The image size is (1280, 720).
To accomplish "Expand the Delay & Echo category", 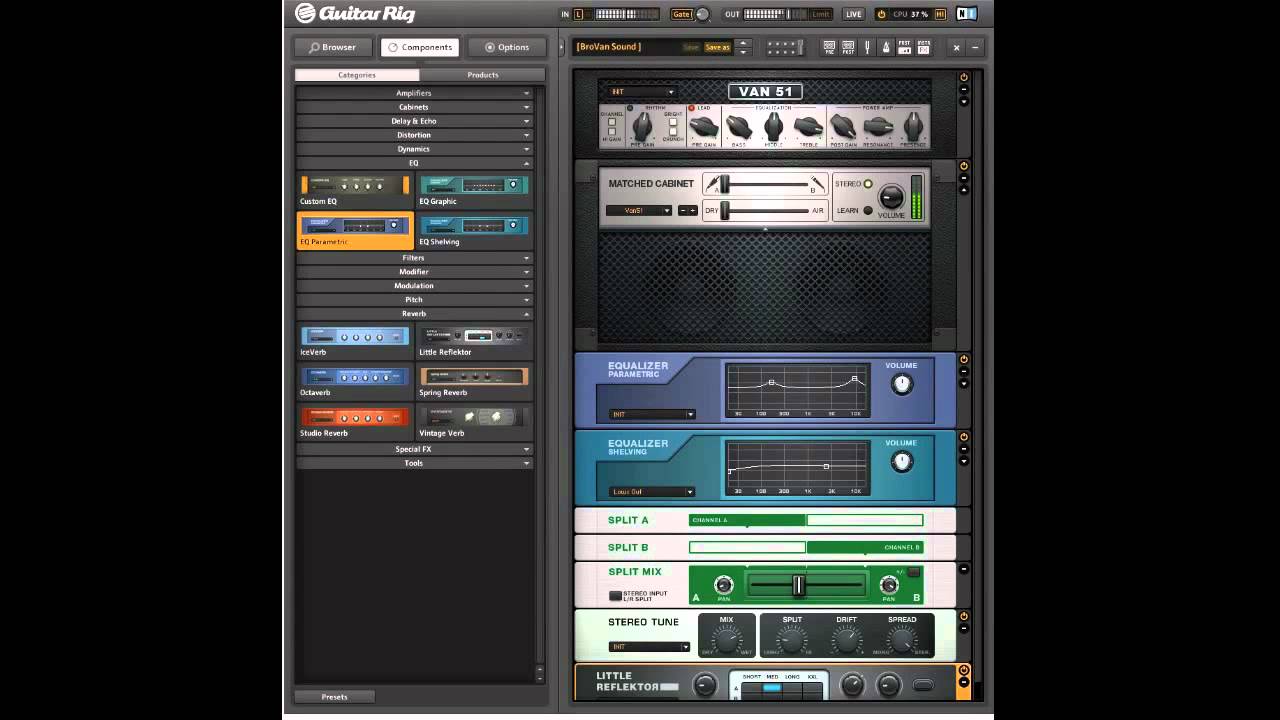I will [x=414, y=121].
